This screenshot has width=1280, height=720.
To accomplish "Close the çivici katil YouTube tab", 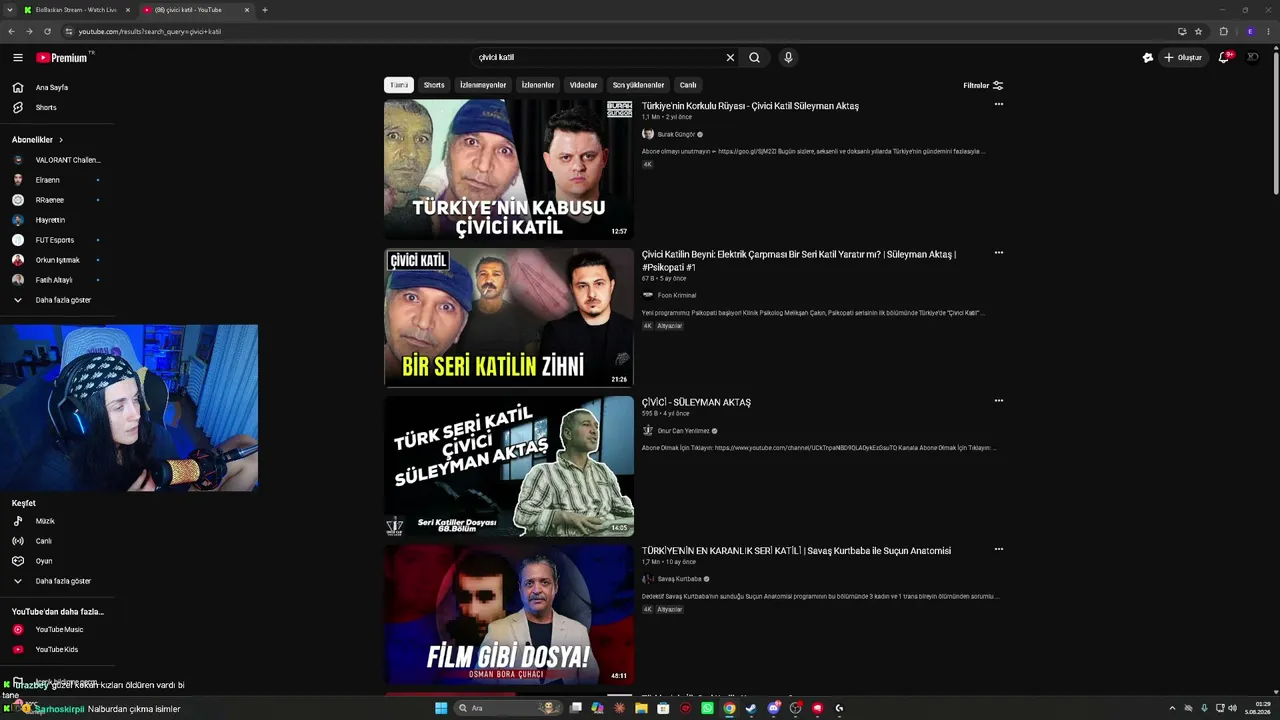I will tap(247, 10).
